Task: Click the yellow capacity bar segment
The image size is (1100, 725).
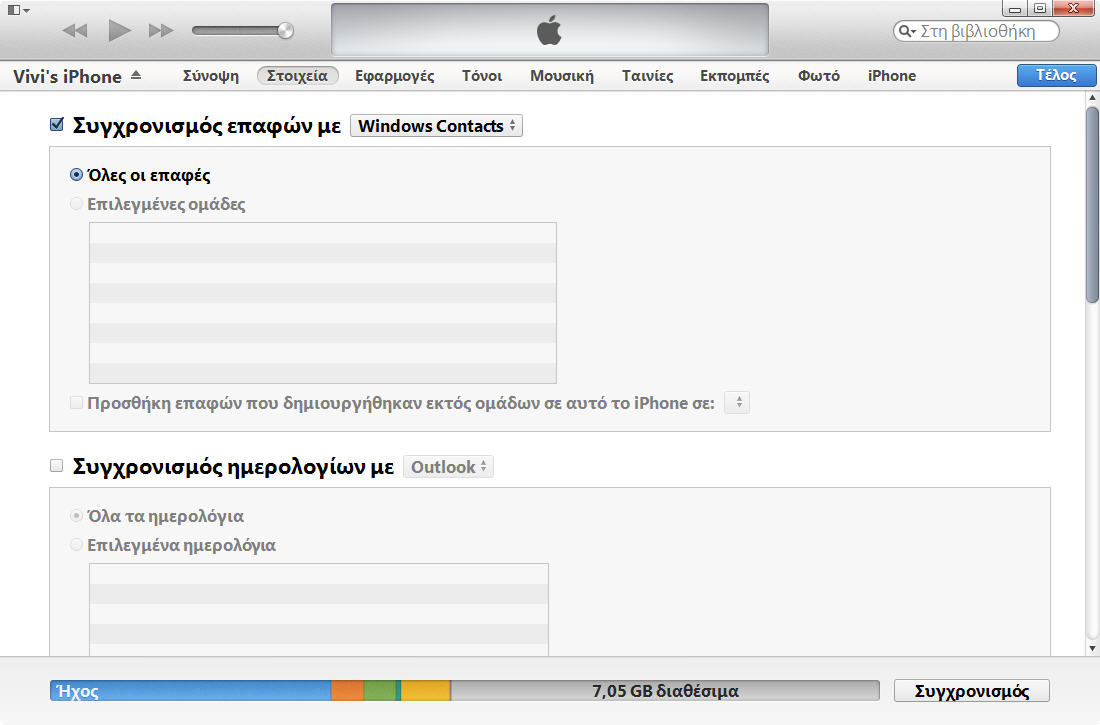Action: (x=426, y=691)
